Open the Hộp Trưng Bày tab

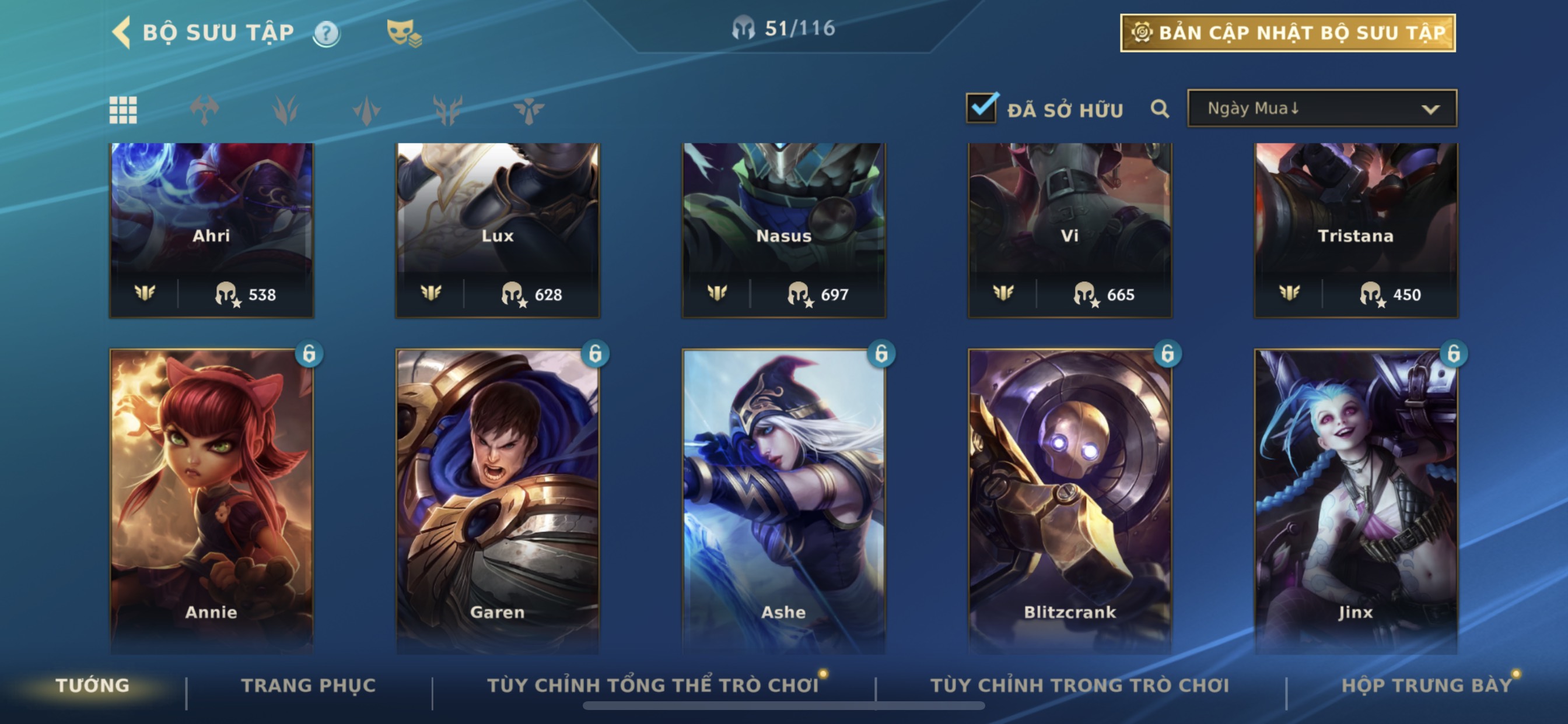(1426, 685)
